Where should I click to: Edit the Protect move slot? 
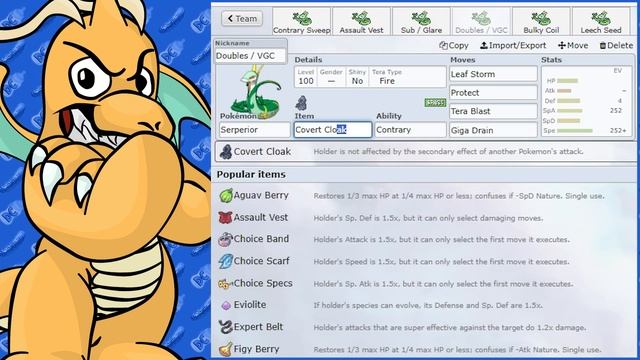493,93
